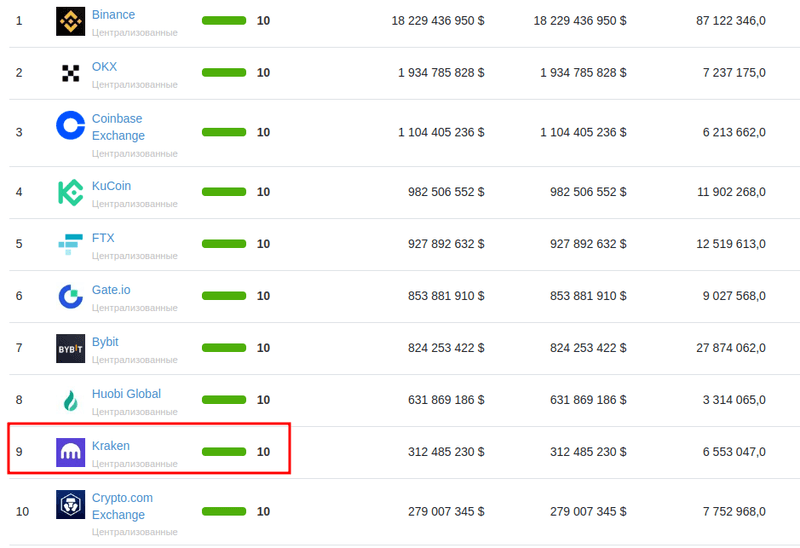800x548 pixels.
Task: Click the Crypto.com Exchange logo icon
Action: [70, 504]
